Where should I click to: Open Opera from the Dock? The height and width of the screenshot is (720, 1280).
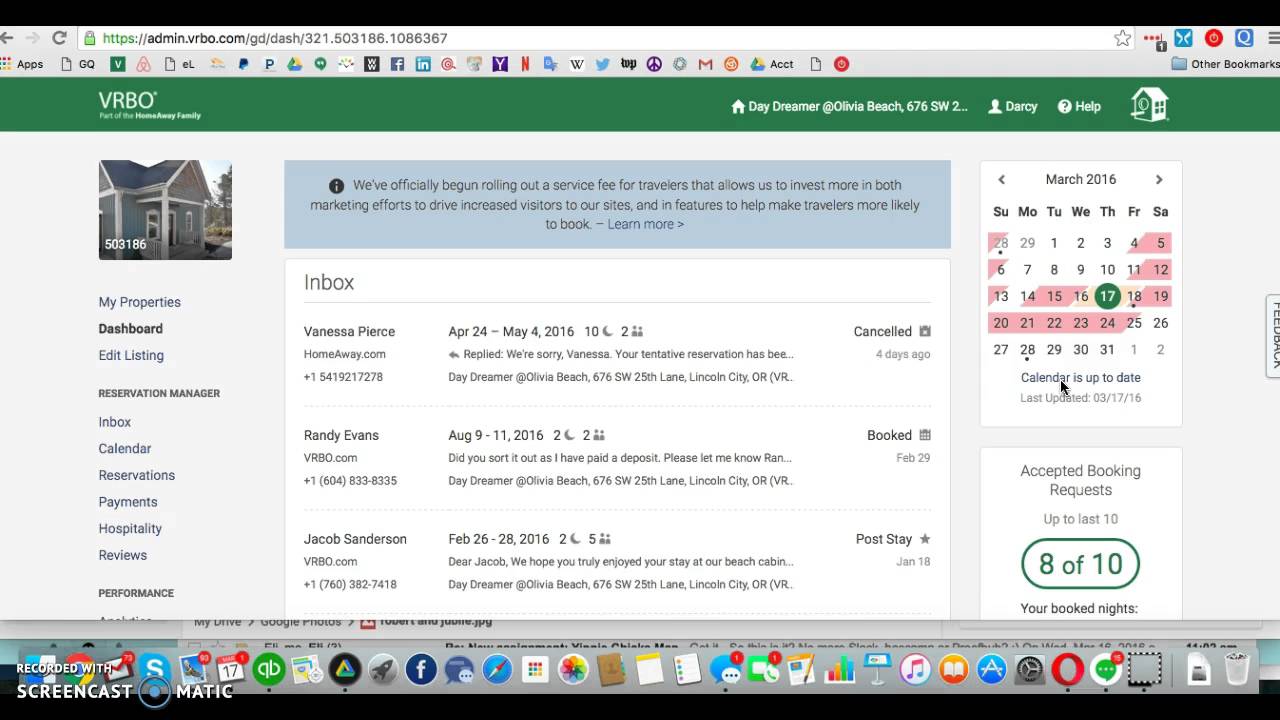tap(1067, 669)
